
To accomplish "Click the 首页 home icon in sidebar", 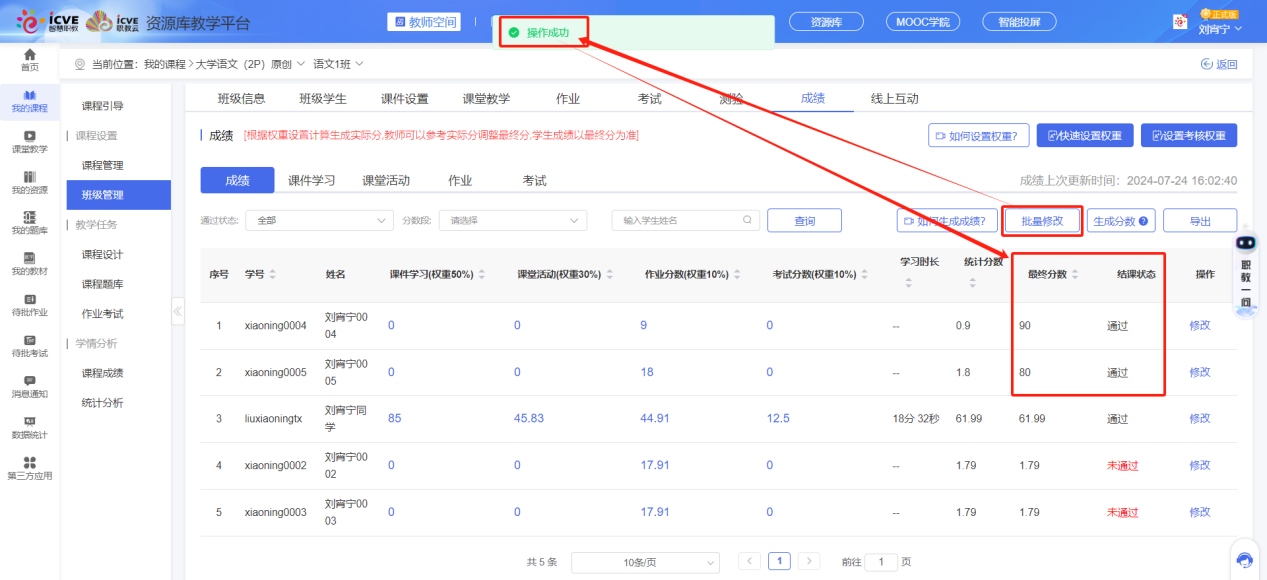I will [x=30, y=58].
